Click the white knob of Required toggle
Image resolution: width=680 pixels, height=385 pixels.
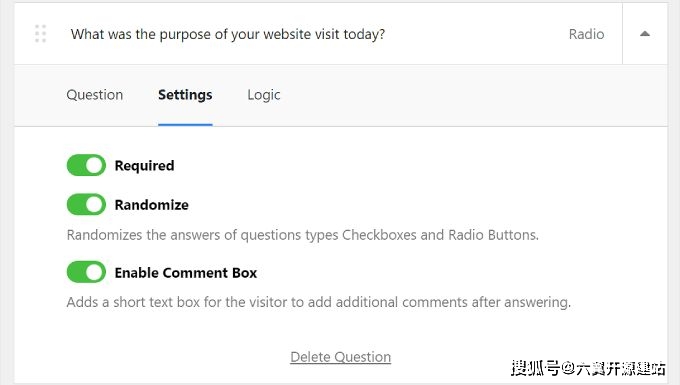click(95, 165)
